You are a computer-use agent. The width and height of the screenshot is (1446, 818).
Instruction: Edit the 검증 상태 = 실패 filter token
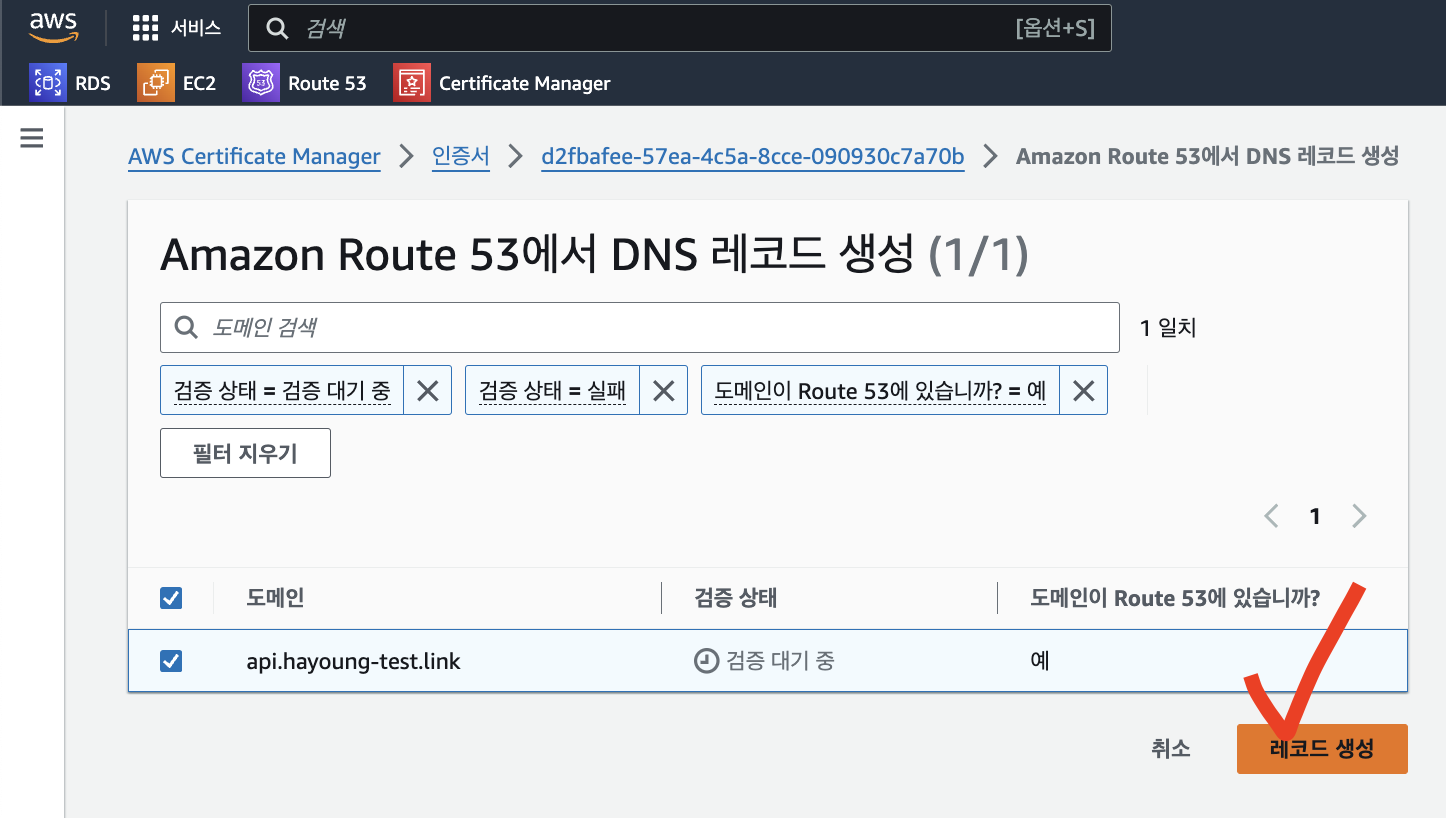[x=552, y=390]
